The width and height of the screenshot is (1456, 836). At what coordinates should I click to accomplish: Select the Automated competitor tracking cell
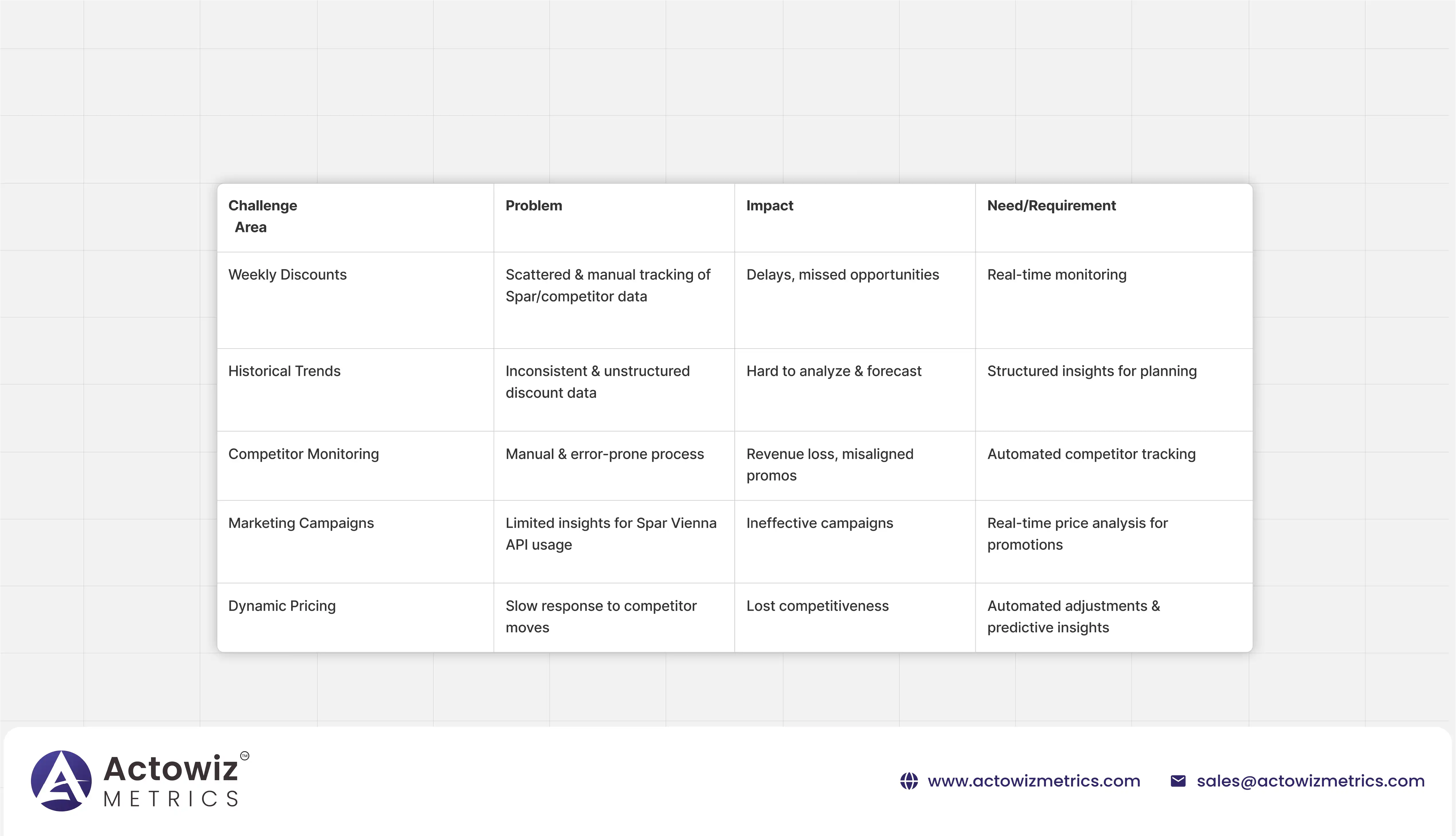tap(1091, 454)
